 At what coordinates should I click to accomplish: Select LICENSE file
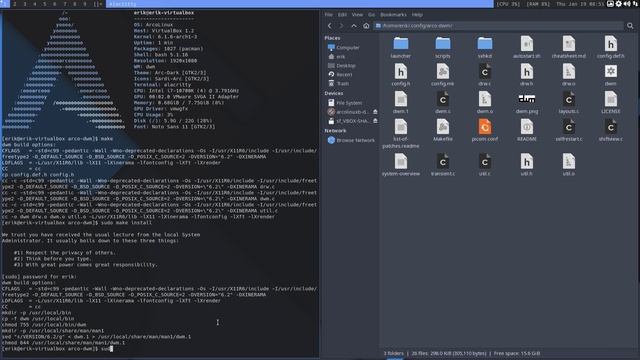point(611,103)
